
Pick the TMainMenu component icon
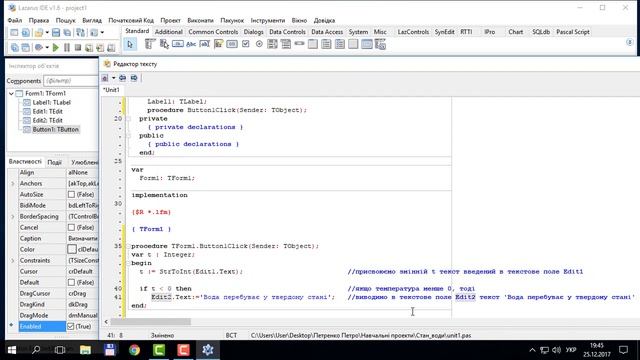[x=150, y=44]
